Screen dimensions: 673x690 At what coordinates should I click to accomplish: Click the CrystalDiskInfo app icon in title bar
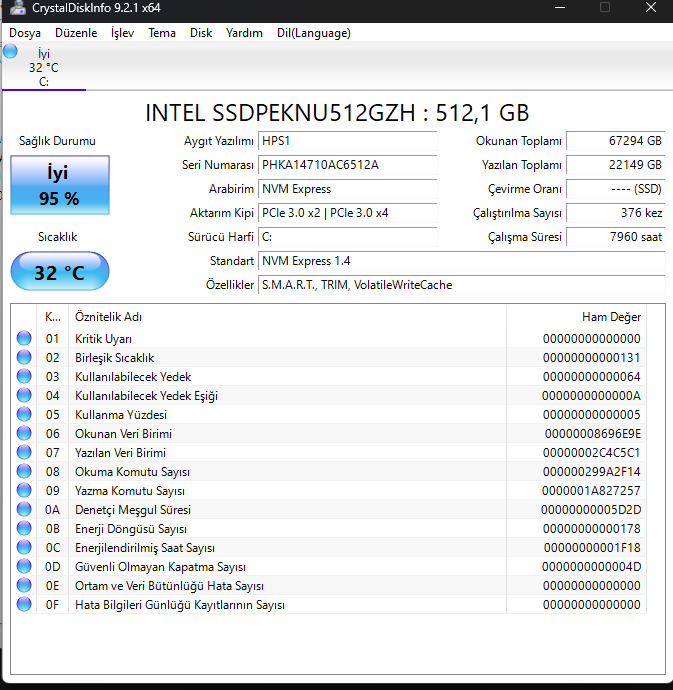(x=15, y=8)
